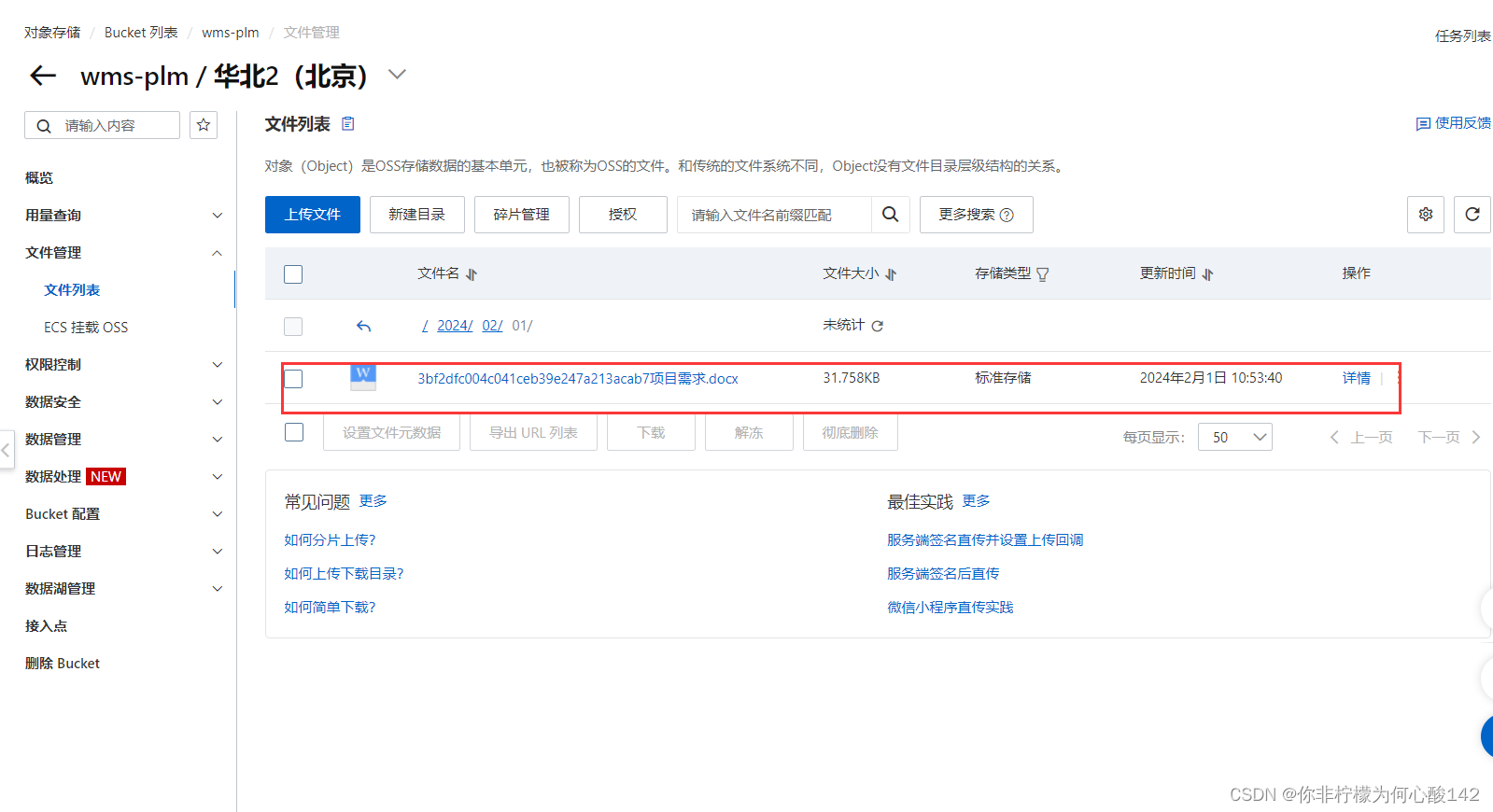
Task: Expand the 用量查询 sidebar menu
Action: tap(217, 216)
